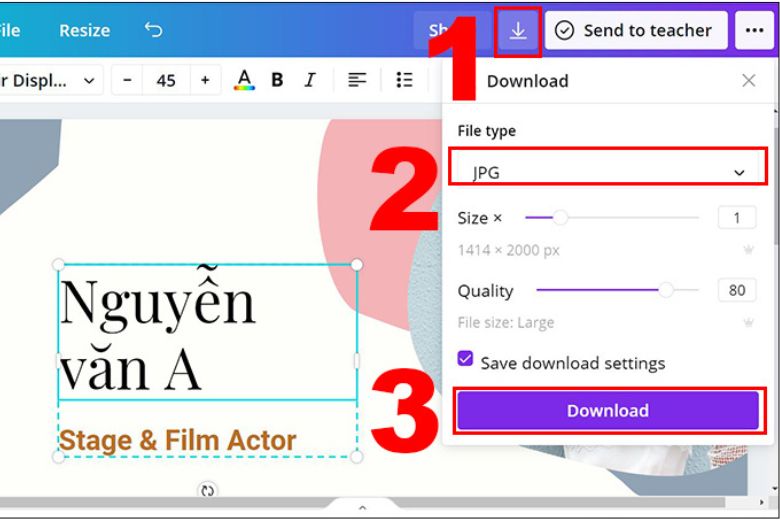Viewport: 780px width, 520px height.
Task: Undo the last action
Action: click(x=153, y=30)
